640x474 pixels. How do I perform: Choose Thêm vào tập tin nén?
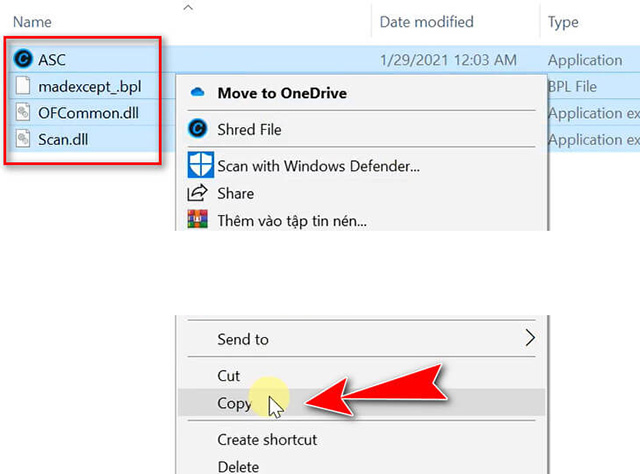[362, 220]
